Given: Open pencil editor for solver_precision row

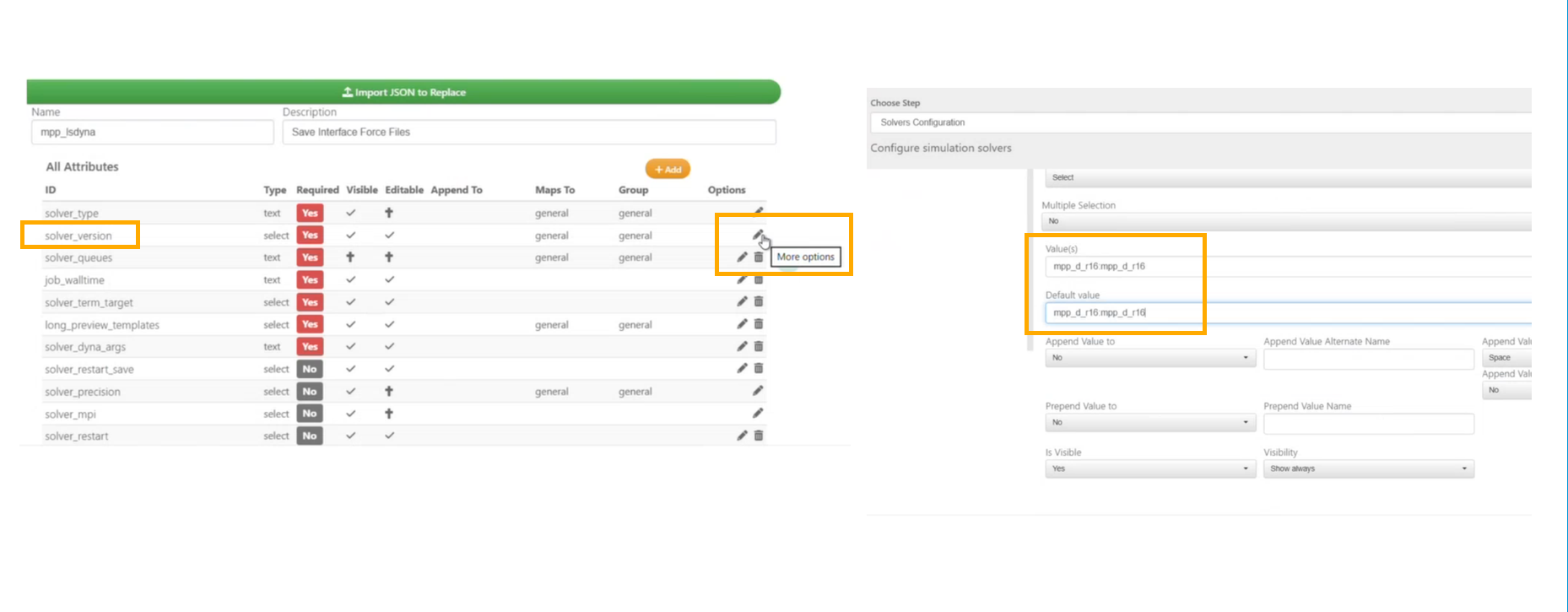Looking at the screenshot, I should pos(758,391).
